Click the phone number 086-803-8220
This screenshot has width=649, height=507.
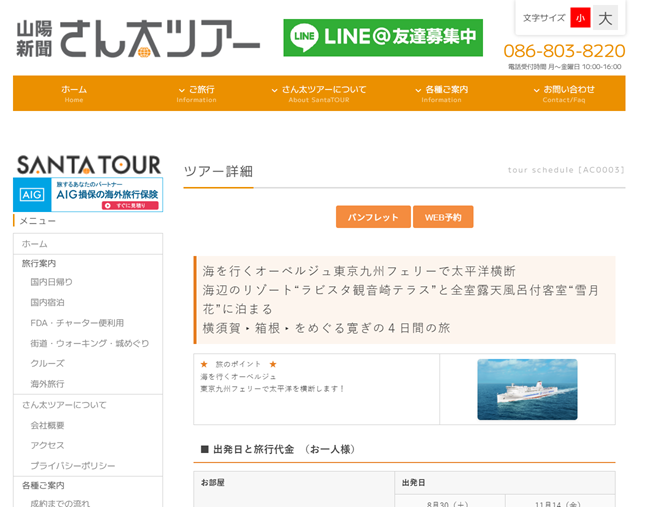click(x=564, y=51)
